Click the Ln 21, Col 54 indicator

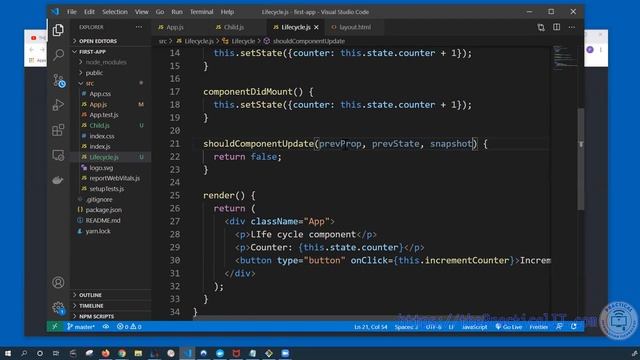click(371, 327)
